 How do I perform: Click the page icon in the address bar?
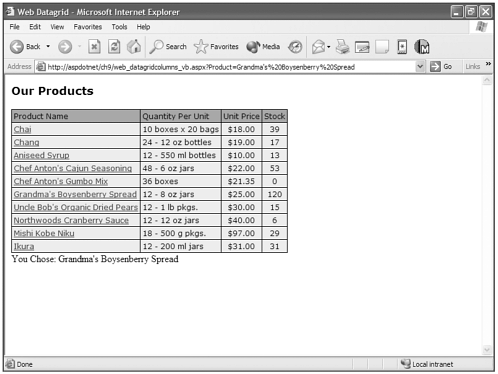coord(41,67)
